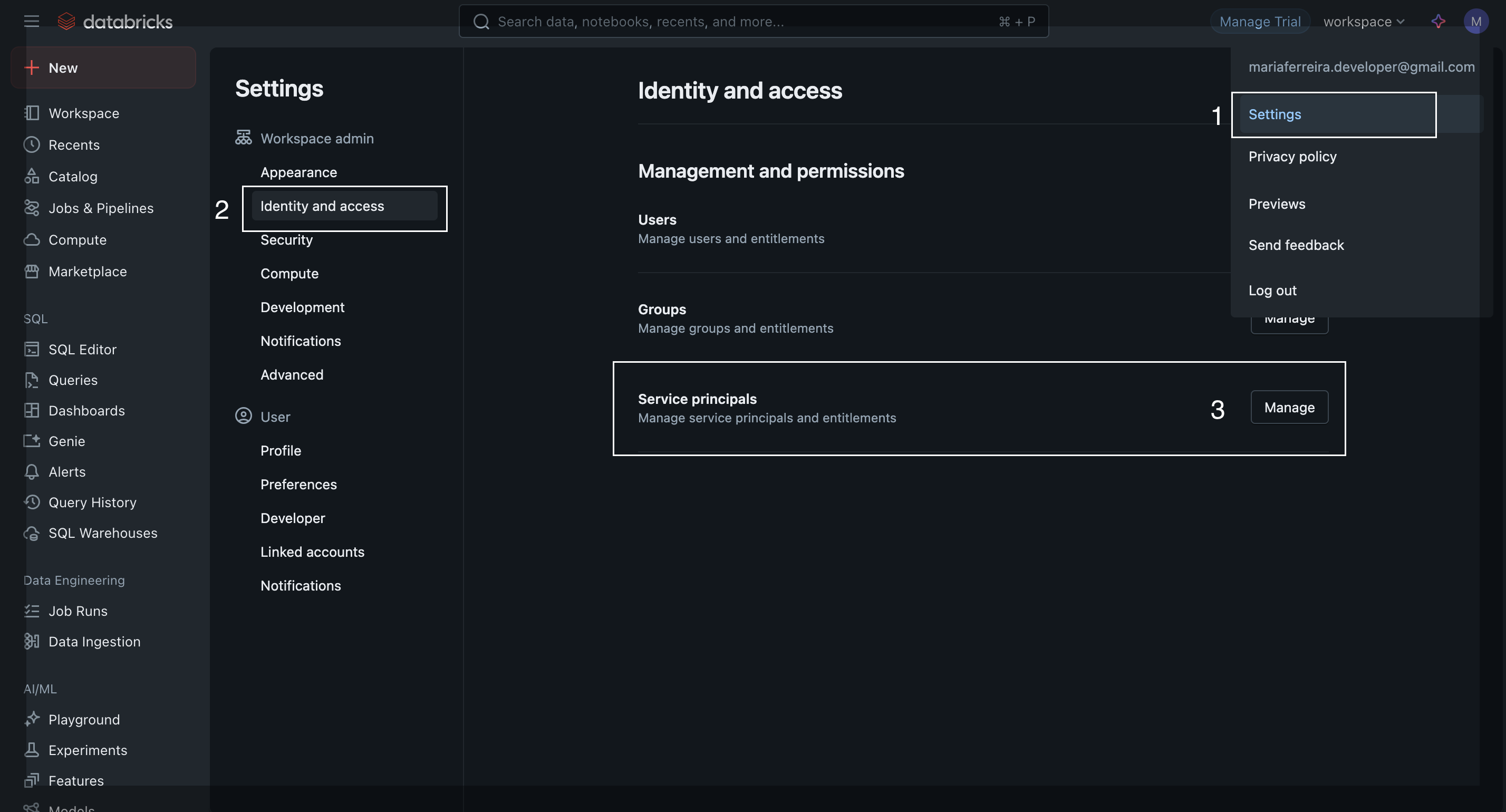This screenshot has width=1506, height=812.
Task: Open the Data Ingestion icon
Action: coord(32,641)
